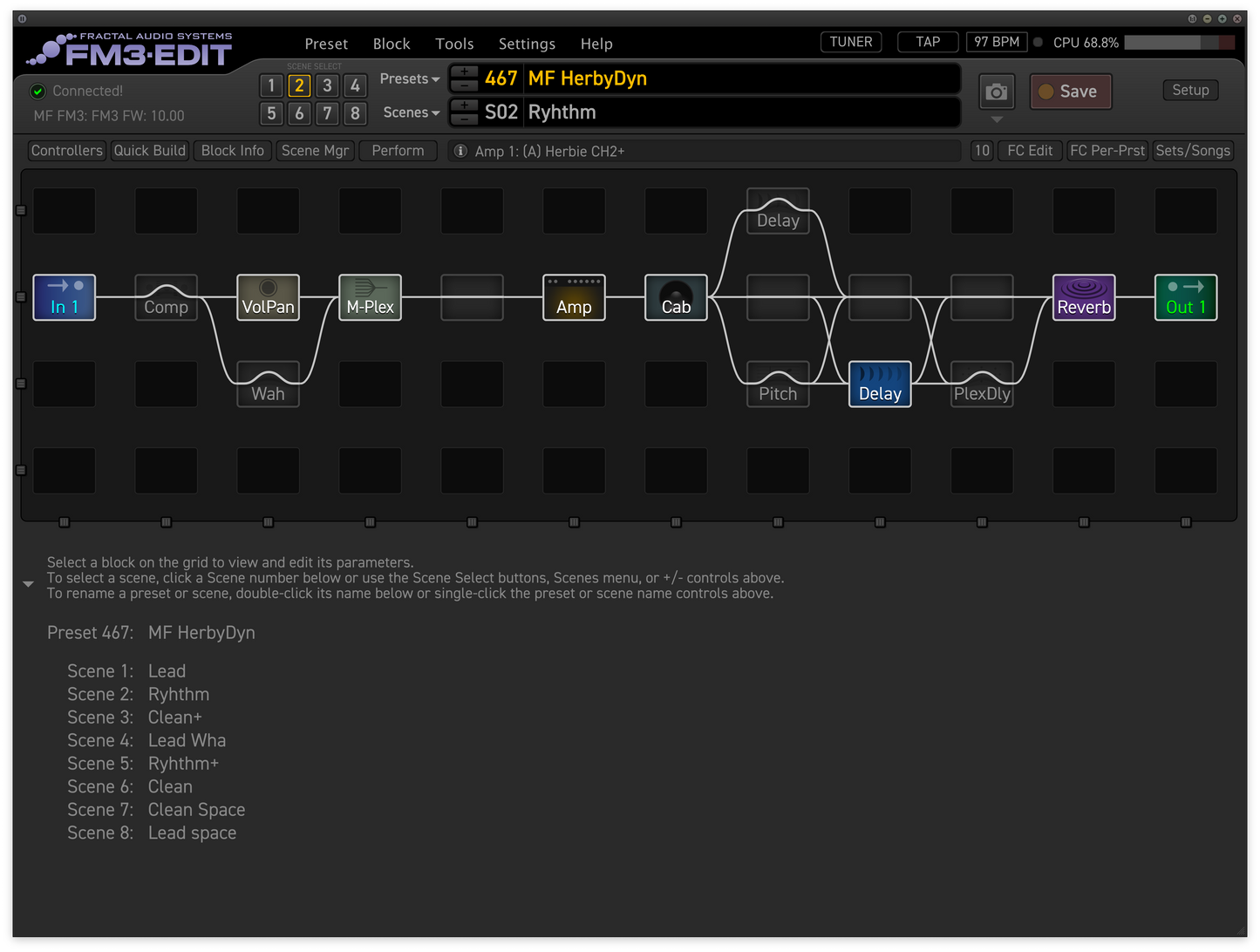
Task: Select the blue Delay block
Action: coord(879,384)
